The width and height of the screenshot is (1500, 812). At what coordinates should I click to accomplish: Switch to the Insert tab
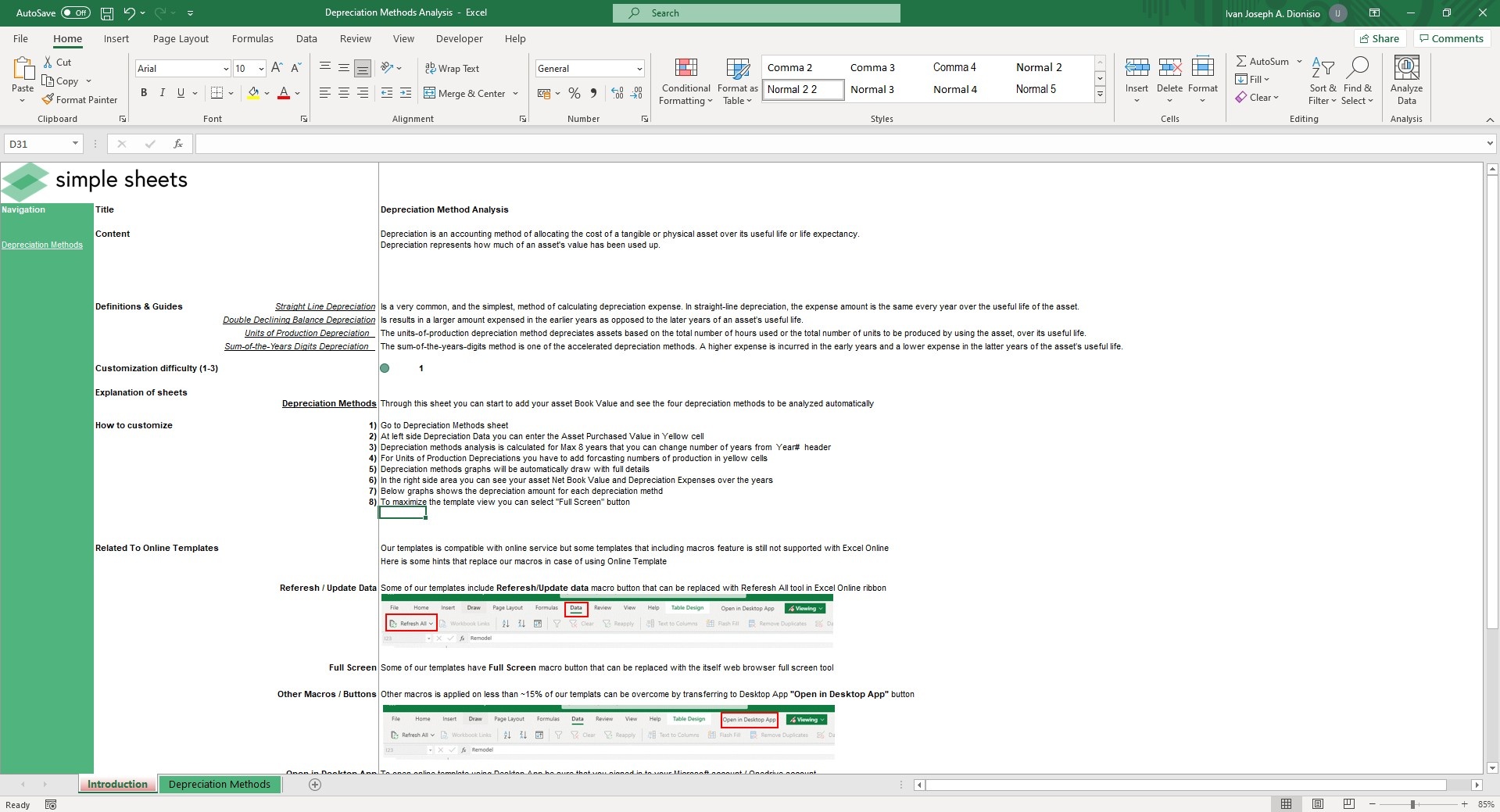(116, 39)
